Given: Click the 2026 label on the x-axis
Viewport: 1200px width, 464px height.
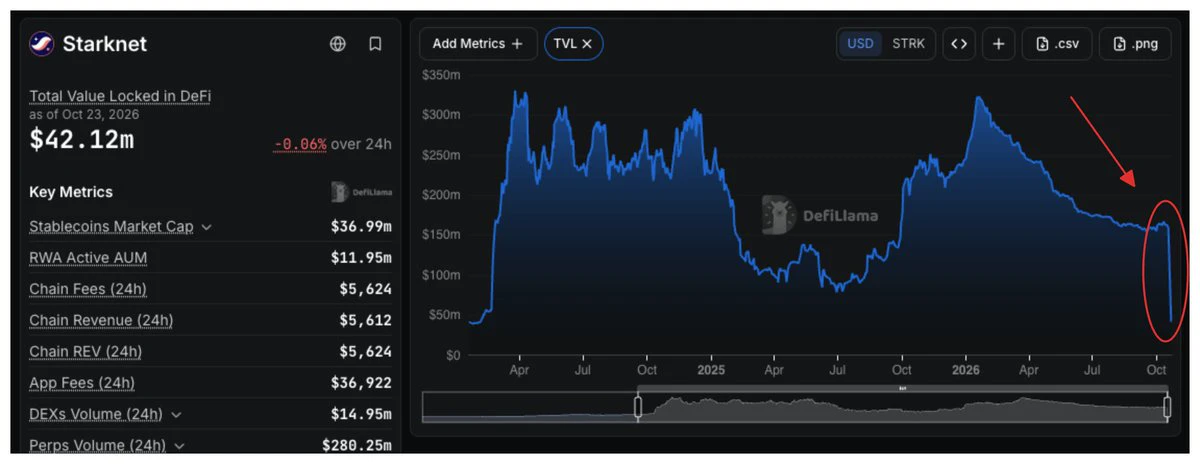Looking at the screenshot, I should [965, 370].
